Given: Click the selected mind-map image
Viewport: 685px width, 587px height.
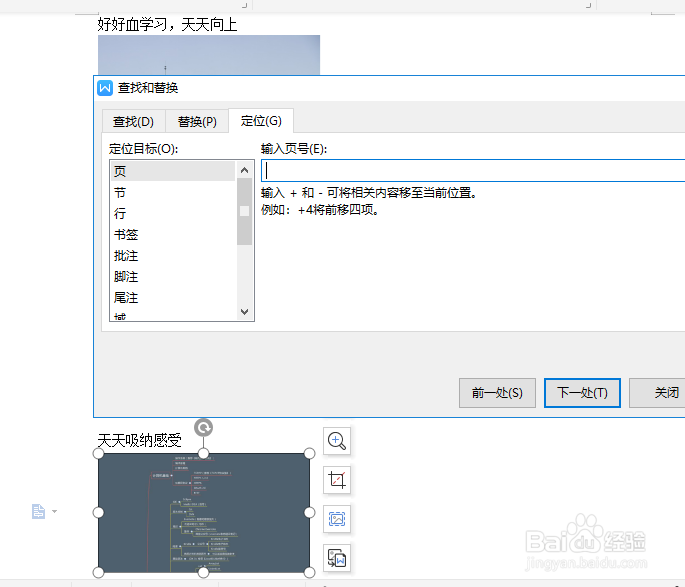Looking at the screenshot, I should pyautogui.click(x=204, y=513).
